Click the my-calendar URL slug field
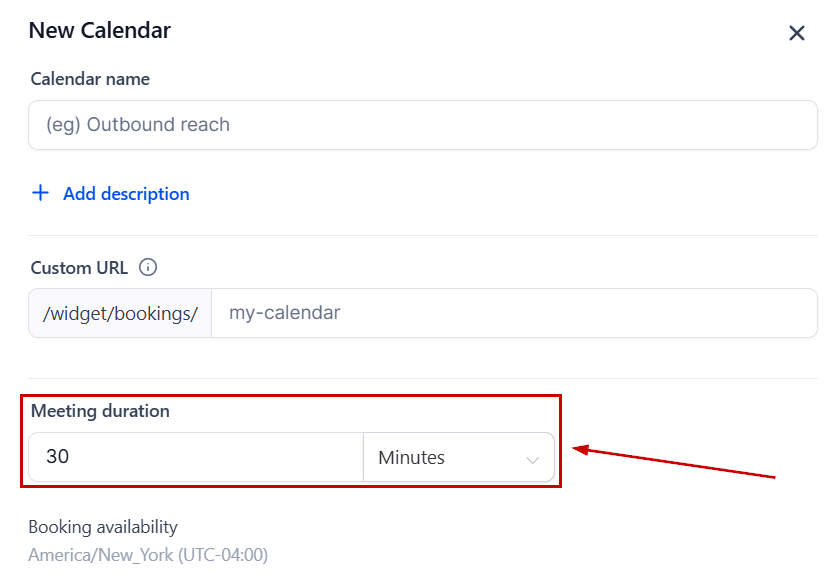Image resolution: width=839 pixels, height=580 pixels. pyautogui.click(x=514, y=313)
